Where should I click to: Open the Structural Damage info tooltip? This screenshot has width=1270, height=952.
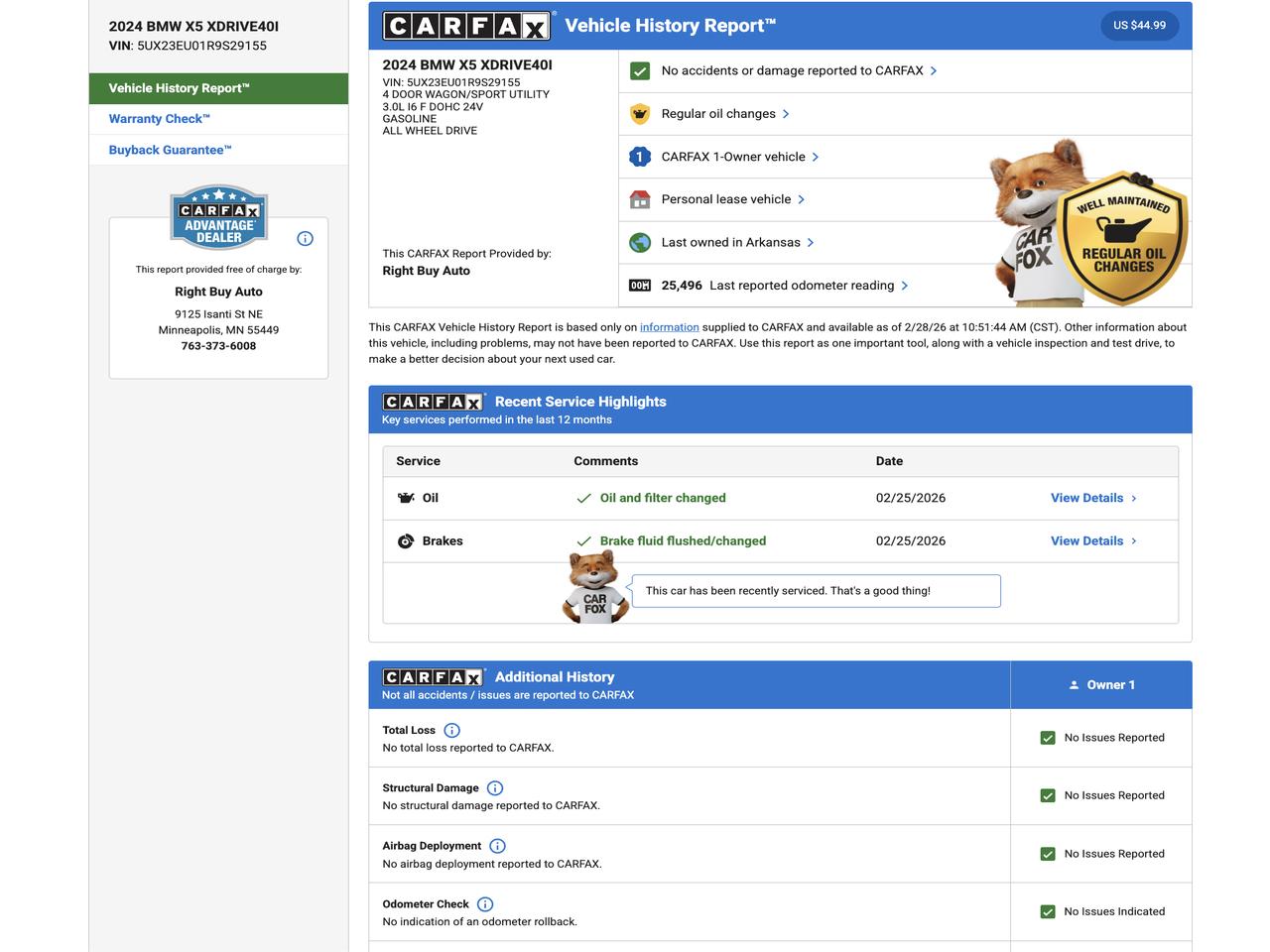click(495, 788)
